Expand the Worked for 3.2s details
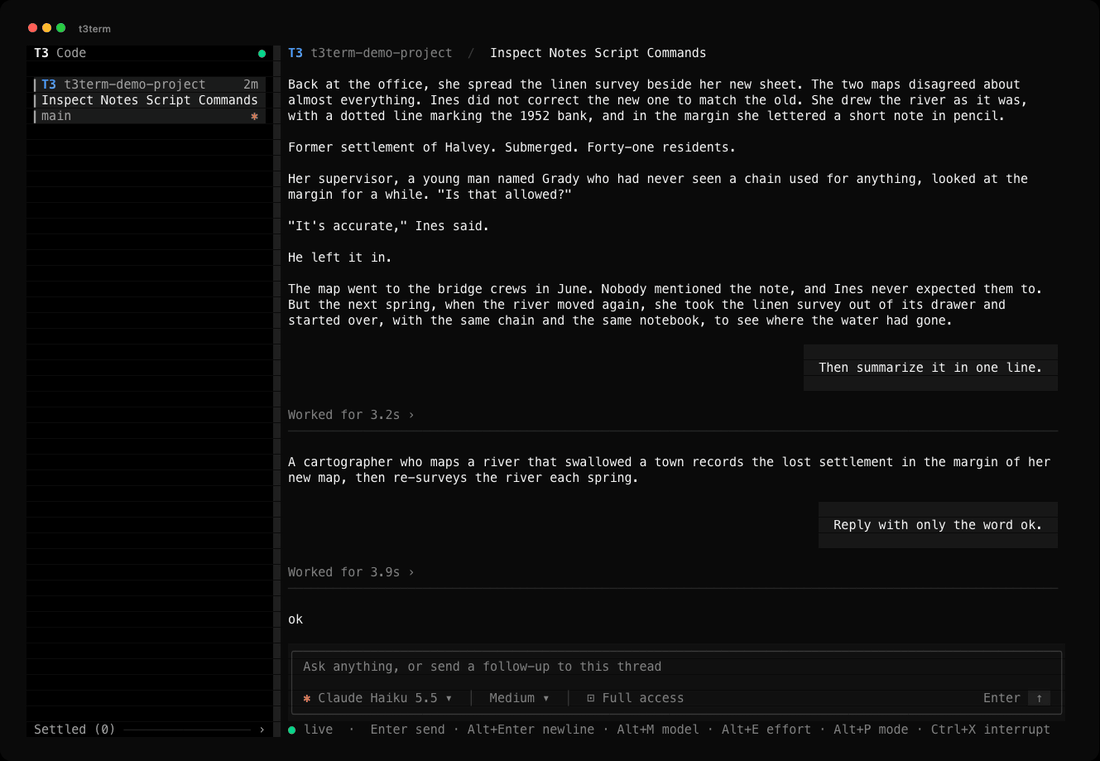1100x761 pixels. coord(351,415)
